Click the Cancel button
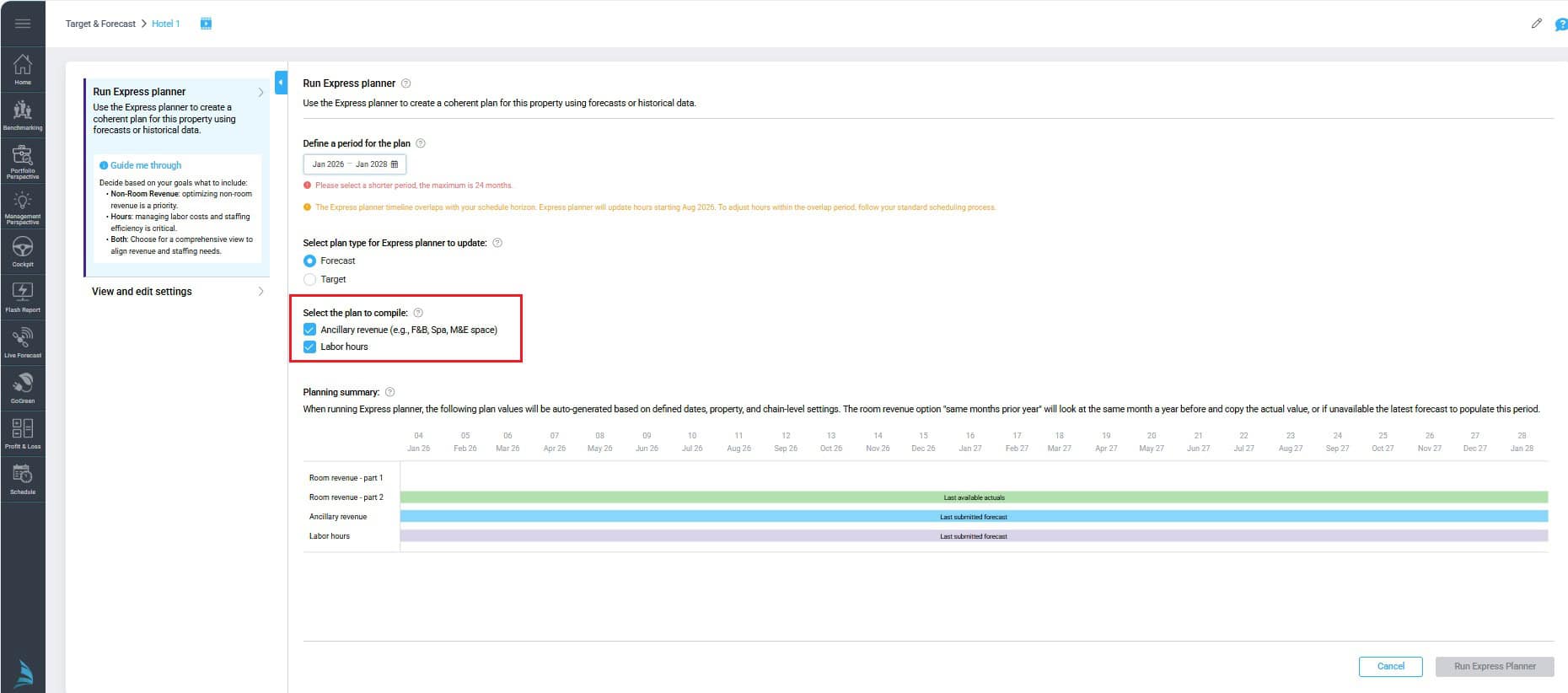Viewport: 1568px width, 693px height. pyautogui.click(x=1390, y=666)
